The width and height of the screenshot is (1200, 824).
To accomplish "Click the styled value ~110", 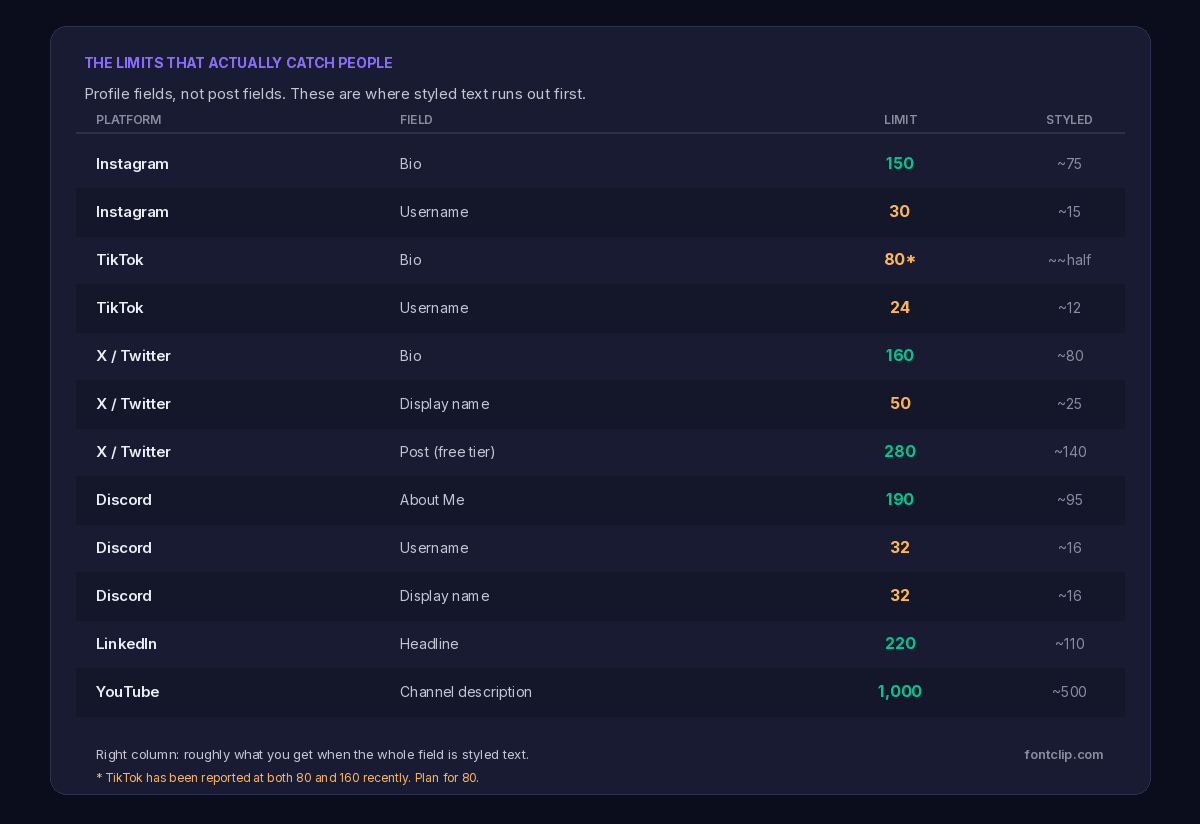I will [1069, 644].
